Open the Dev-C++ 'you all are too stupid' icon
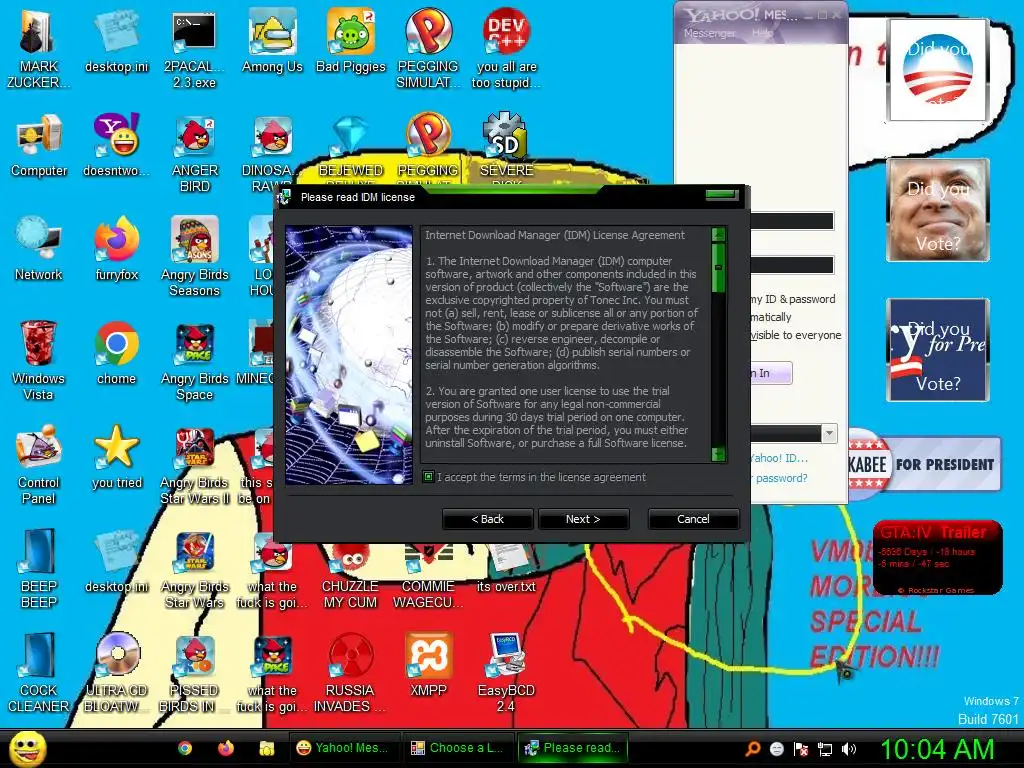1024x768 pixels. [506, 48]
